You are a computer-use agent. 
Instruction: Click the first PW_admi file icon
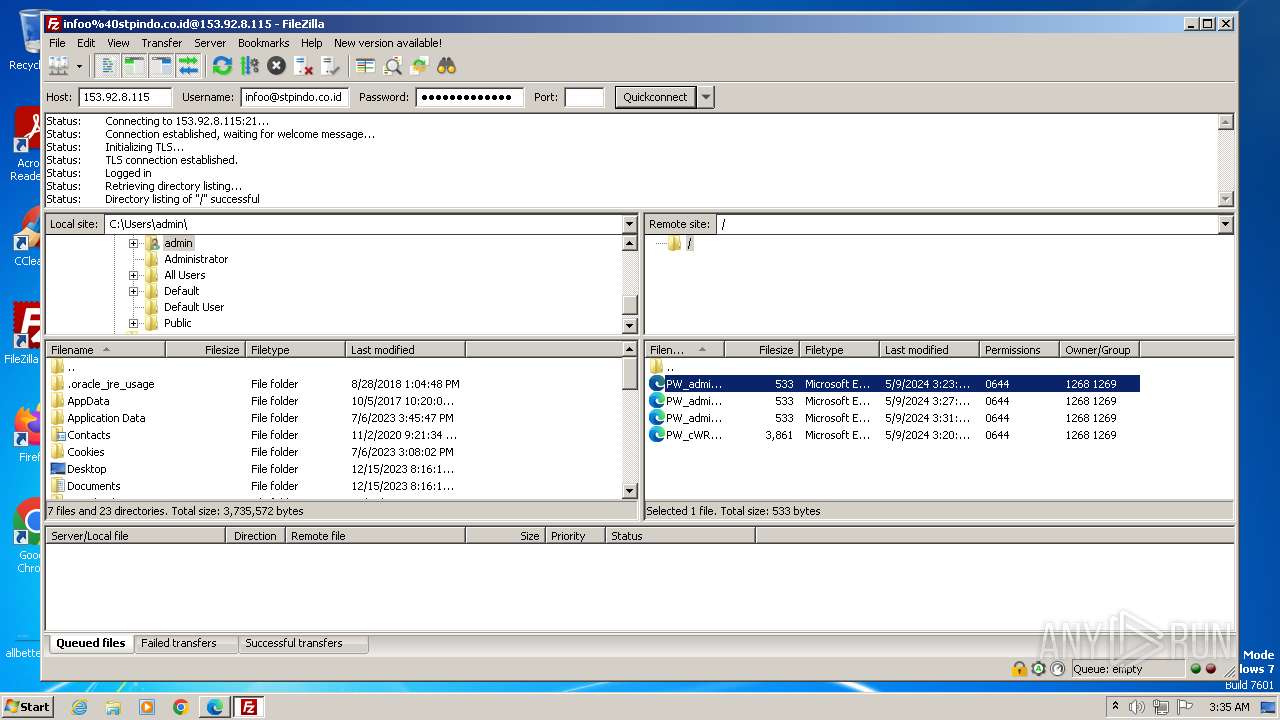click(x=657, y=384)
